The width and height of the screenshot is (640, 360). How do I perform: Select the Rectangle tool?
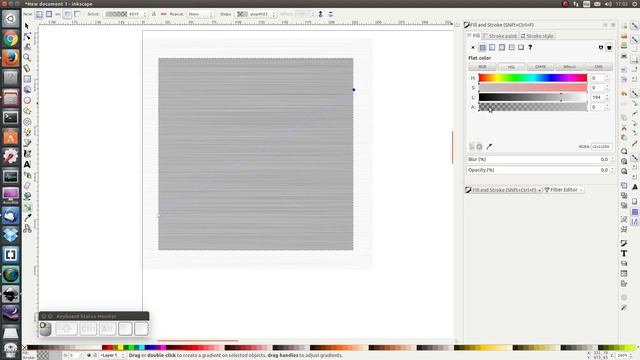tap(27, 79)
